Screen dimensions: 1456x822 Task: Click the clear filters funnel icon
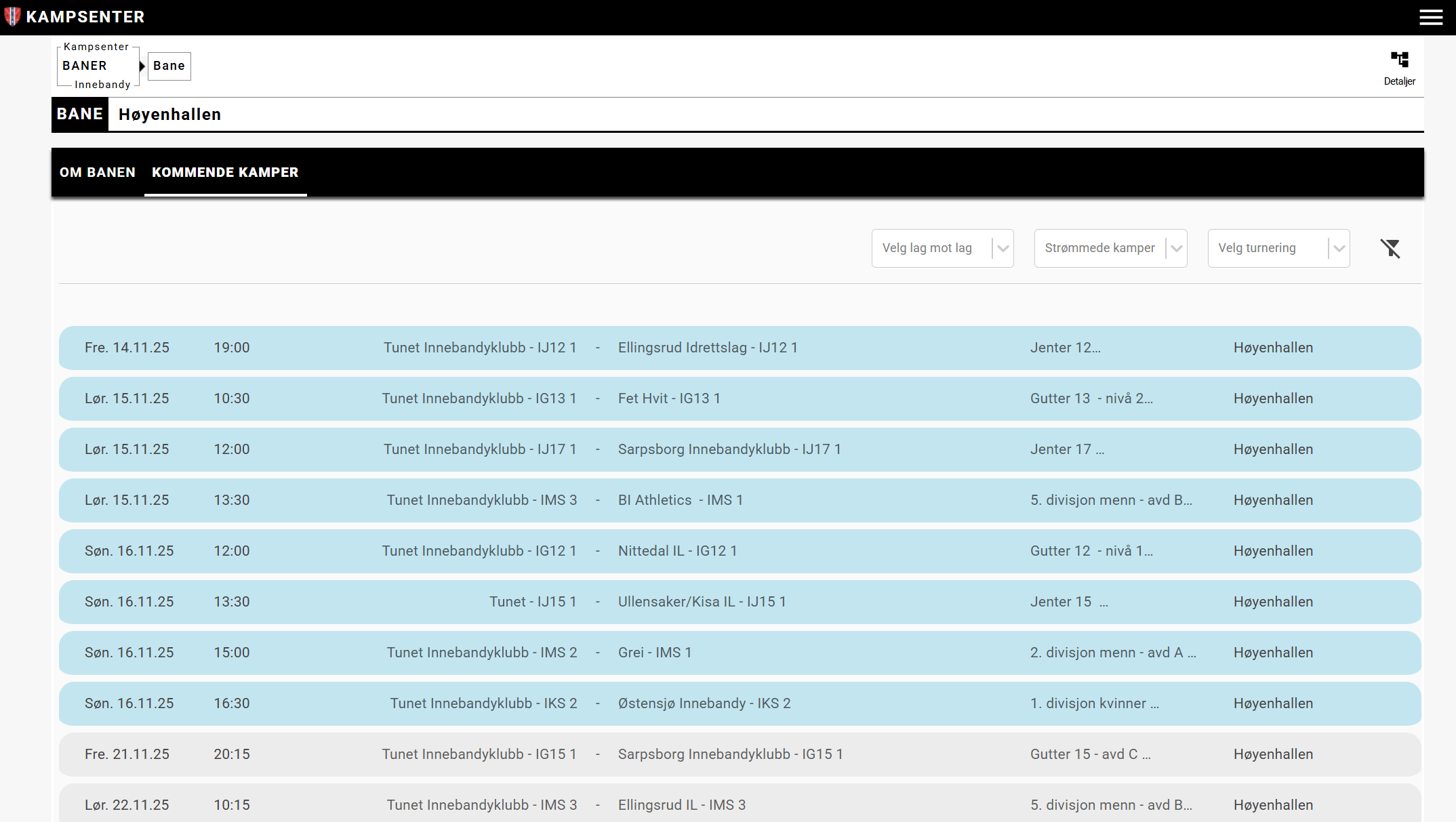[x=1390, y=249]
